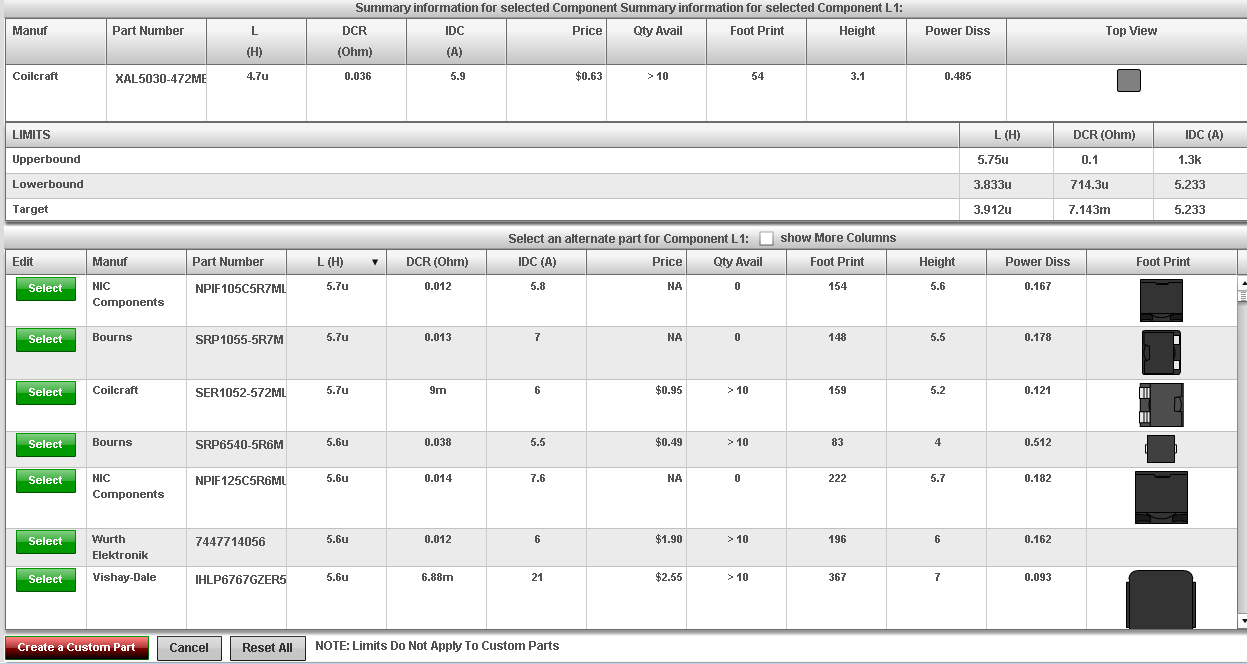Sort alternates by IDC (A) column header

[x=537, y=262]
